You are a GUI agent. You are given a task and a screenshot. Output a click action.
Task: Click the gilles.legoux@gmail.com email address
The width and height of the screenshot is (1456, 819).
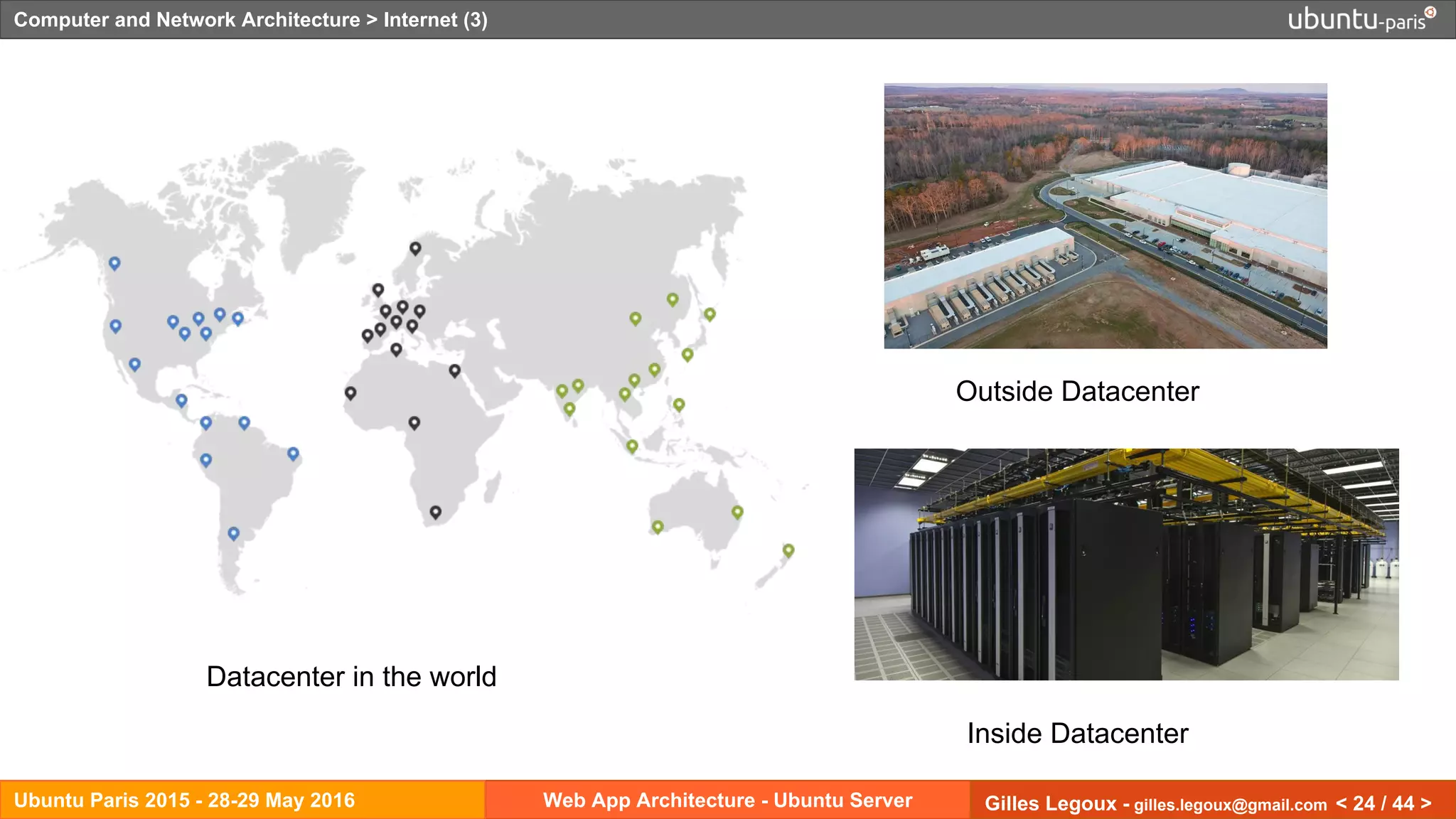pos(1230,805)
